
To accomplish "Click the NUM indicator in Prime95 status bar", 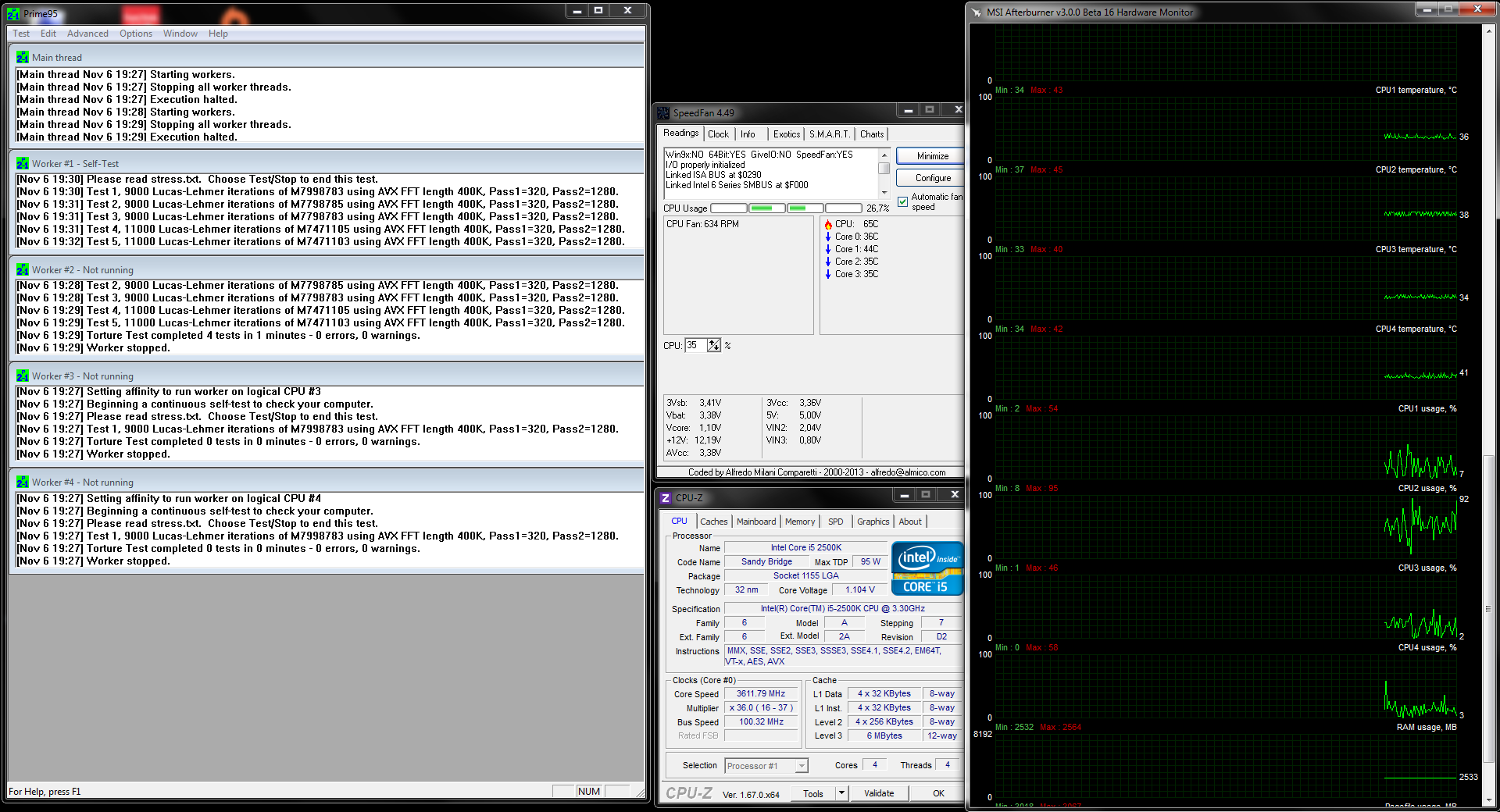I will (x=589, y=791).
